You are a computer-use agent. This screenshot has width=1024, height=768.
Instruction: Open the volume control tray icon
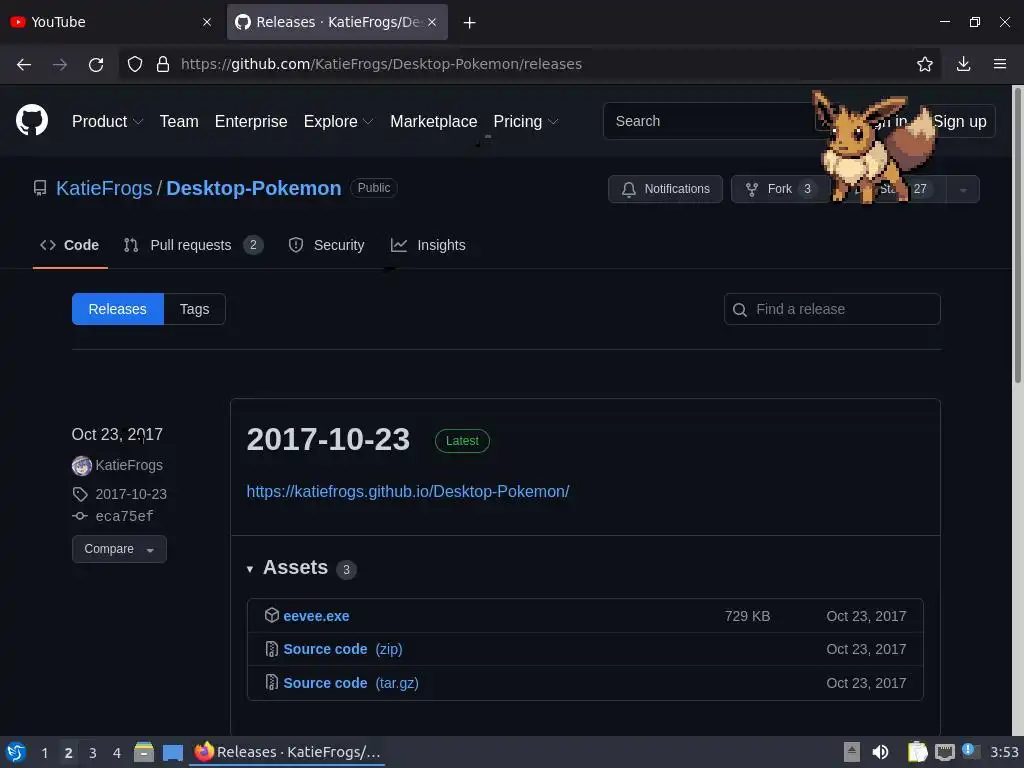tap(880, 752)
